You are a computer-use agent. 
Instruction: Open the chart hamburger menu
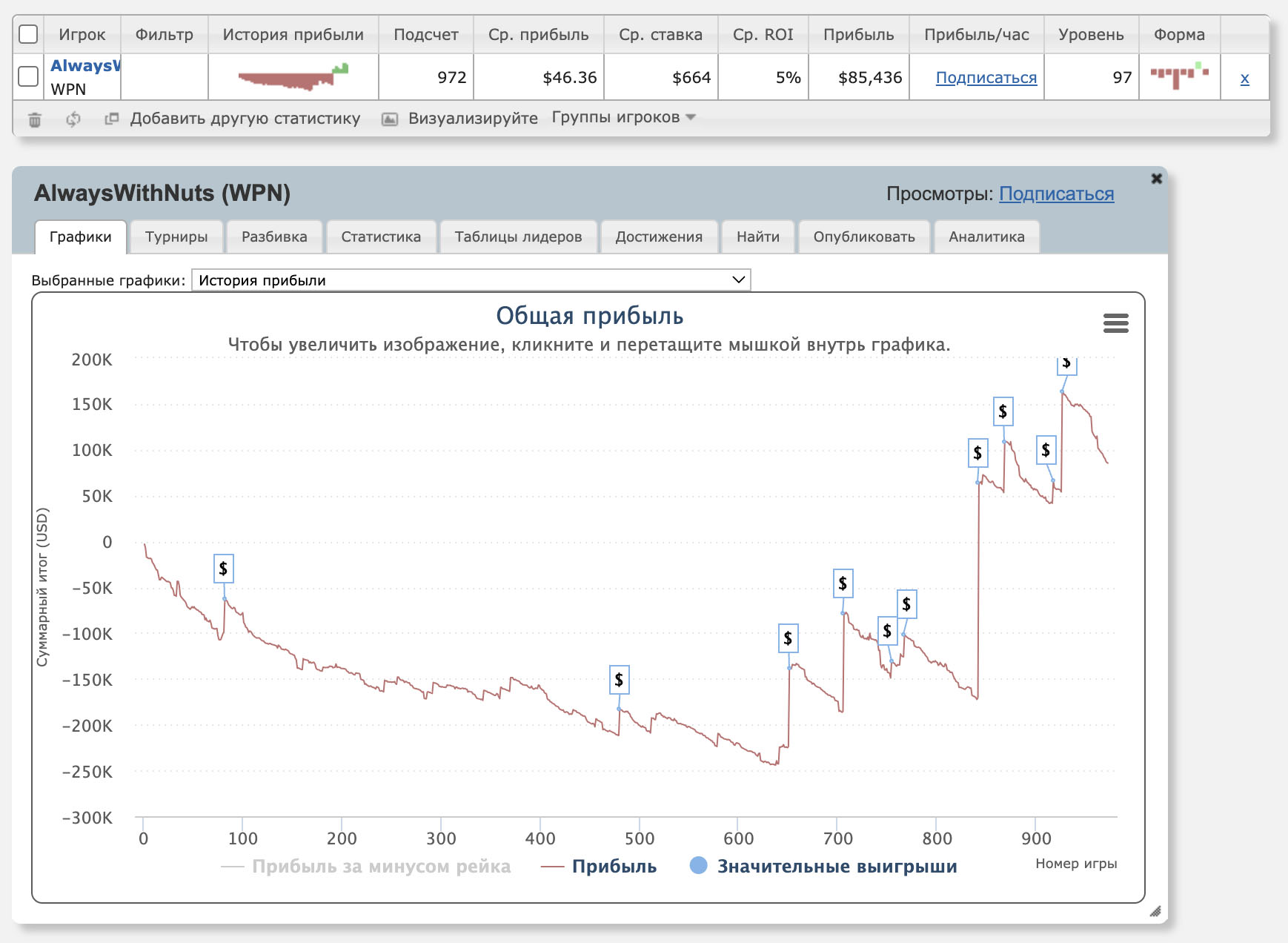tap(1115, 323)
